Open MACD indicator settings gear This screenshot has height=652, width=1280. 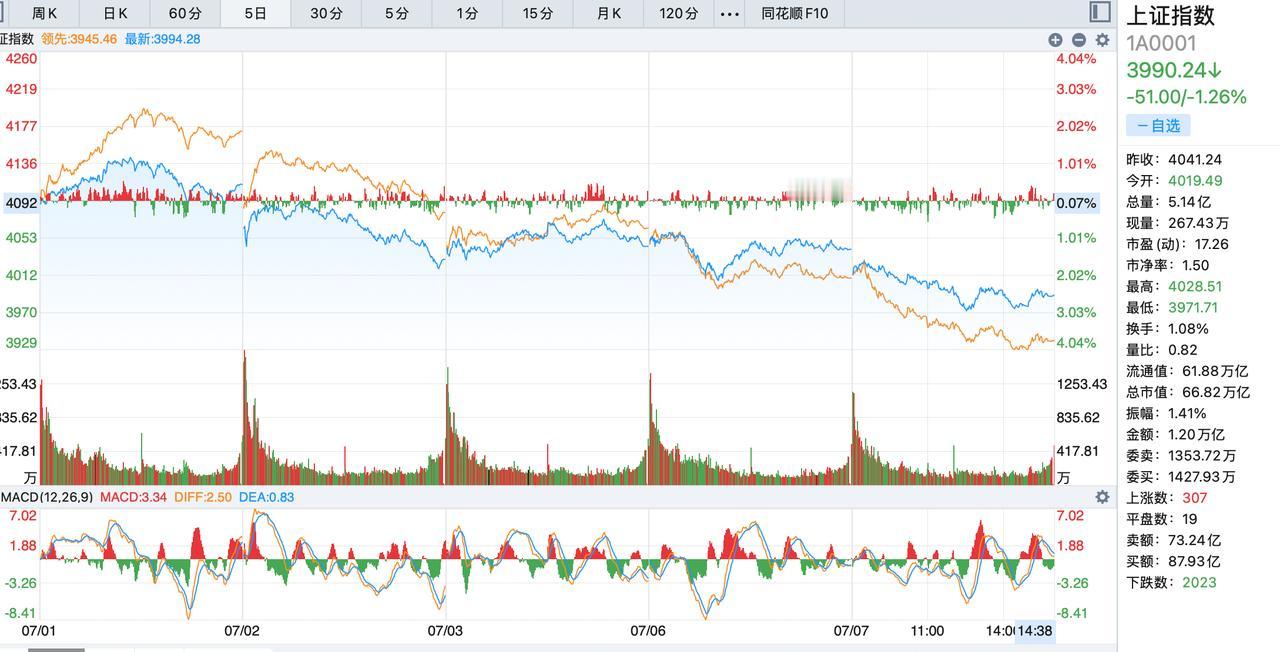[x=1102, y=497]
